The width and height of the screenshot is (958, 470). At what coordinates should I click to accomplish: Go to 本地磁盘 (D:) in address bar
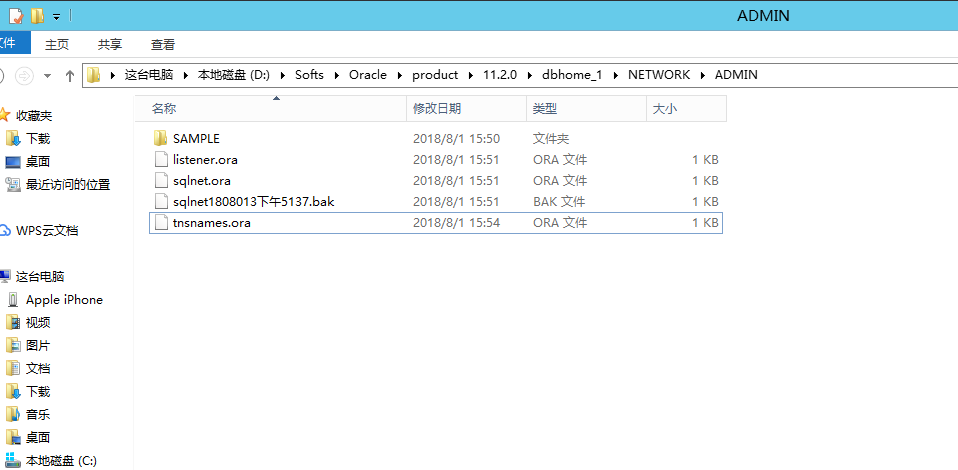point(234,75)
